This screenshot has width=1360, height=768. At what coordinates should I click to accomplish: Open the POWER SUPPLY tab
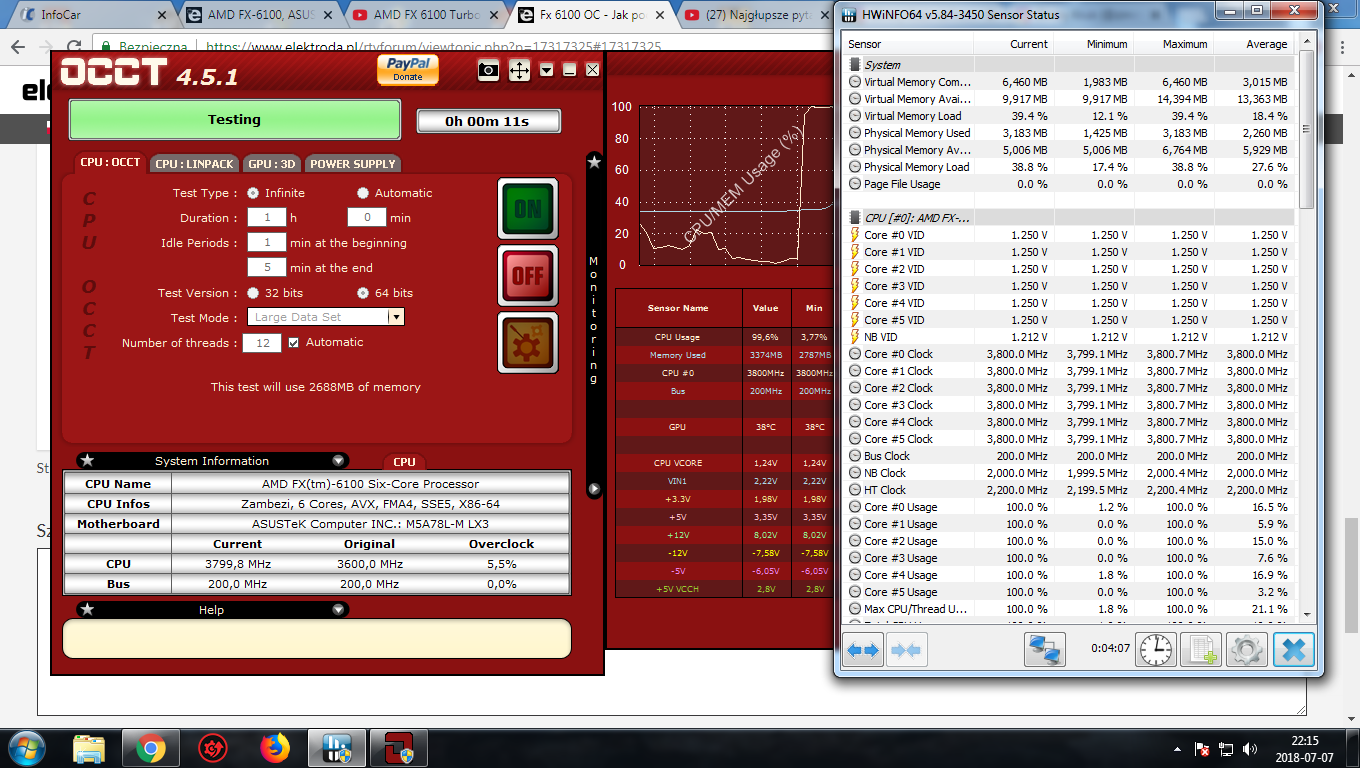352,163
